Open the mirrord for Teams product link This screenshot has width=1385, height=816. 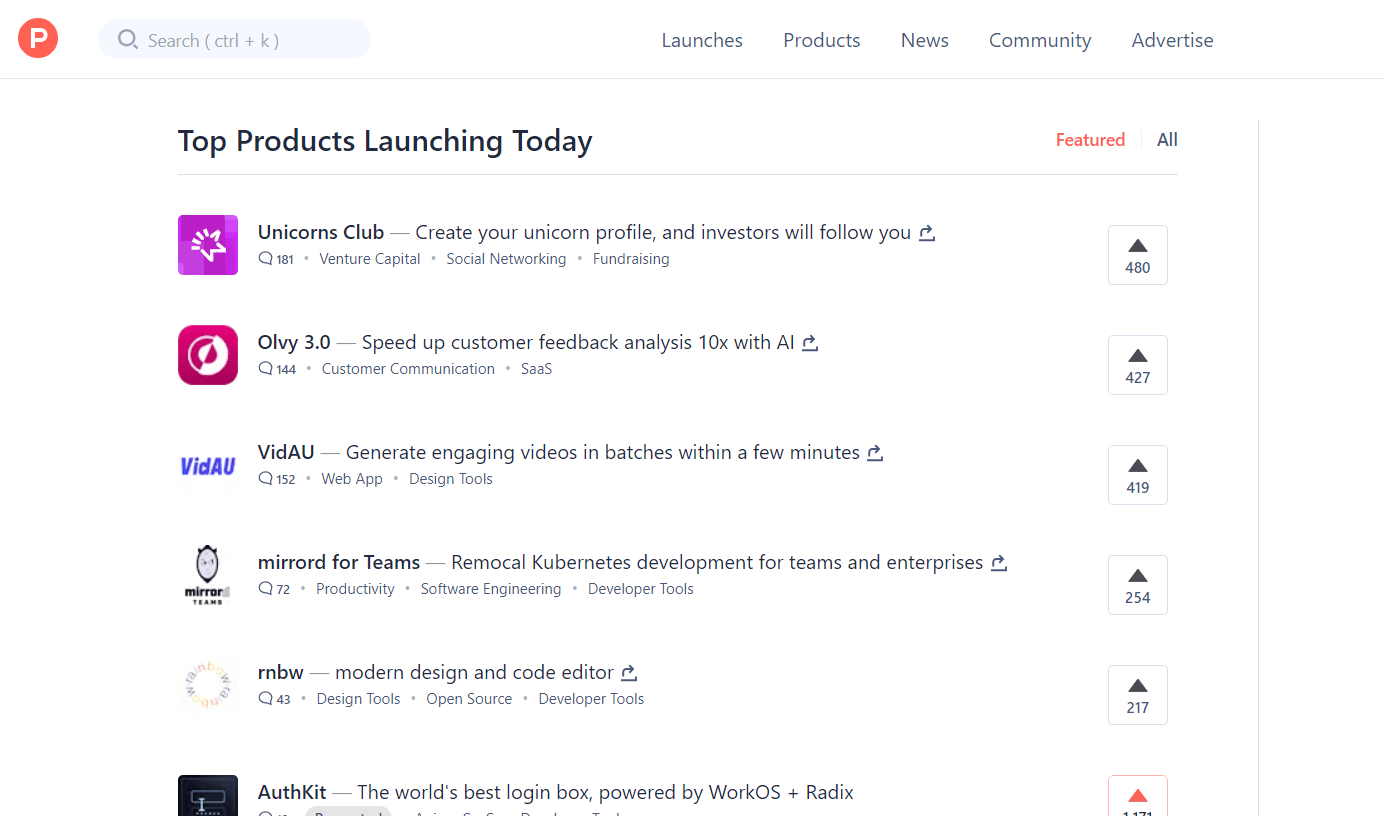pos(339,562)
